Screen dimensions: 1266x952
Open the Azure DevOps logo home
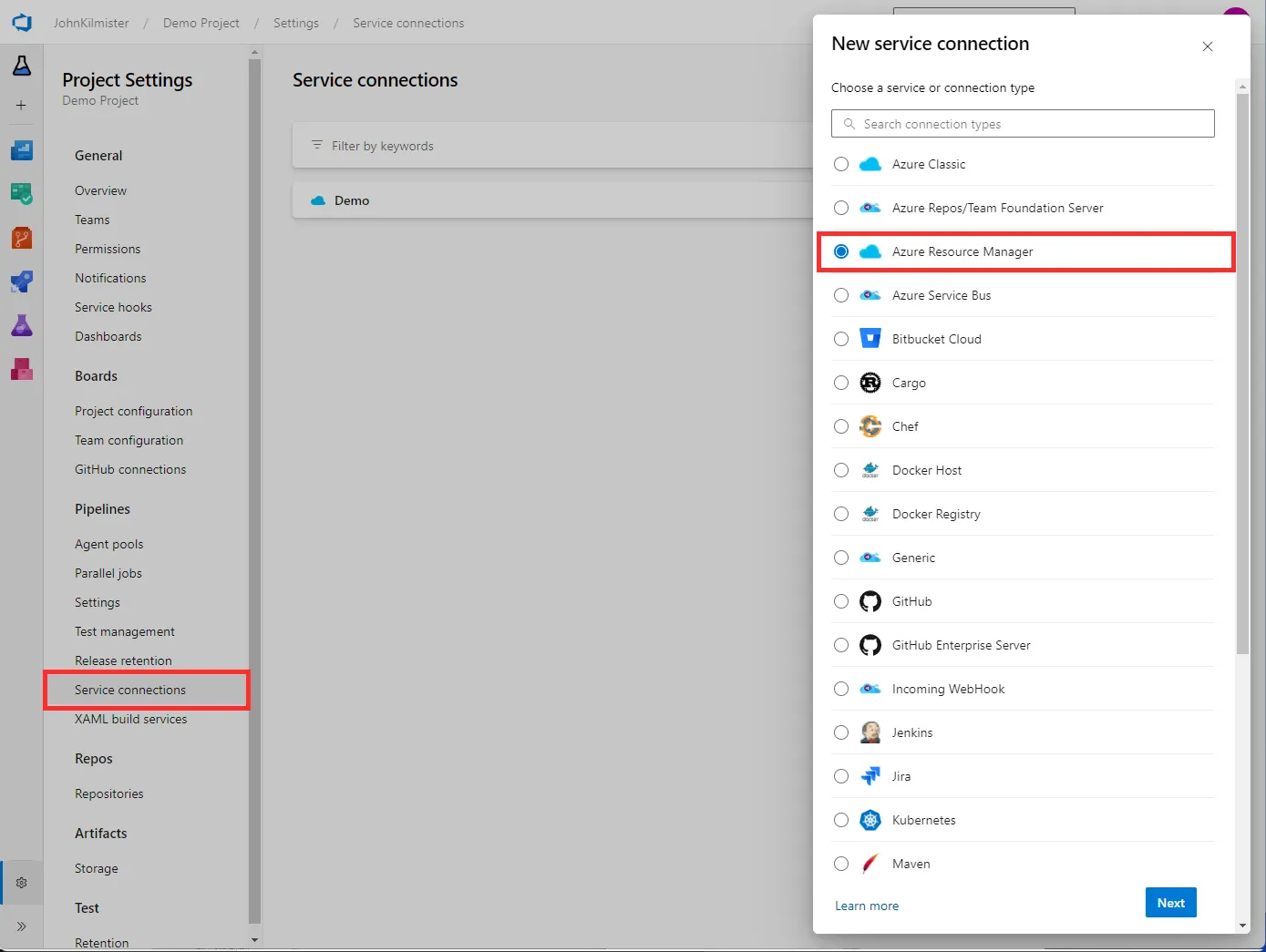pyautogui.click(x=22, y=22)
